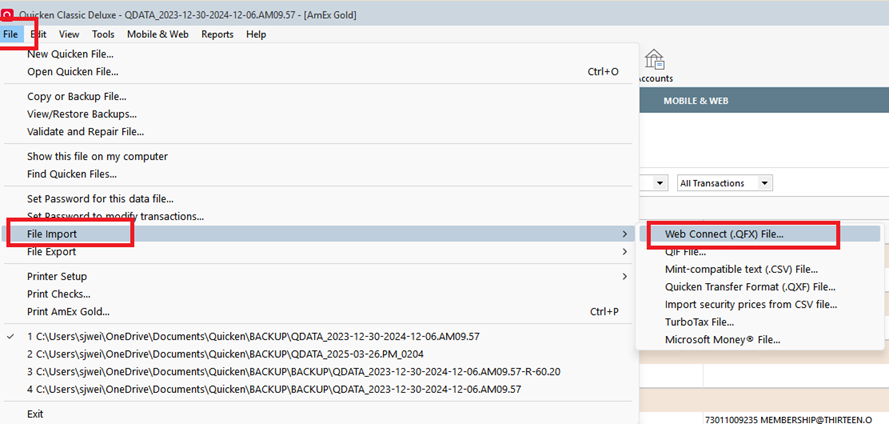Choose Print Checks...
Viewport: 889px width, 424px height.
(59, 294)
